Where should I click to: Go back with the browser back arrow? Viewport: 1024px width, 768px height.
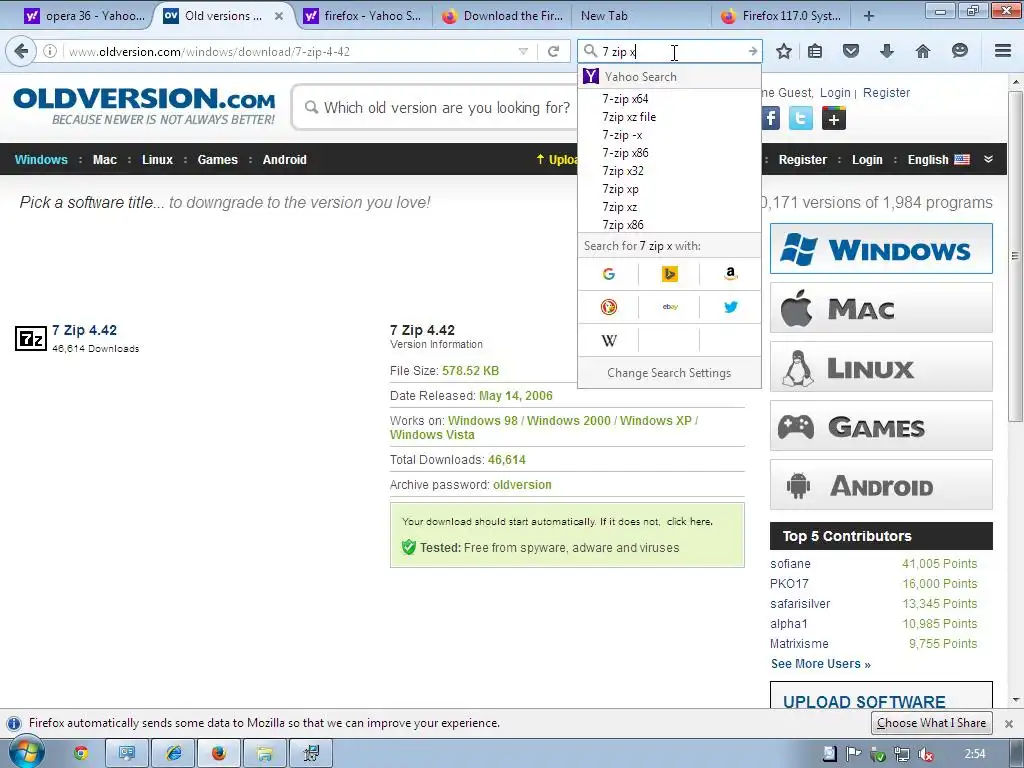[x=21, y=51]
